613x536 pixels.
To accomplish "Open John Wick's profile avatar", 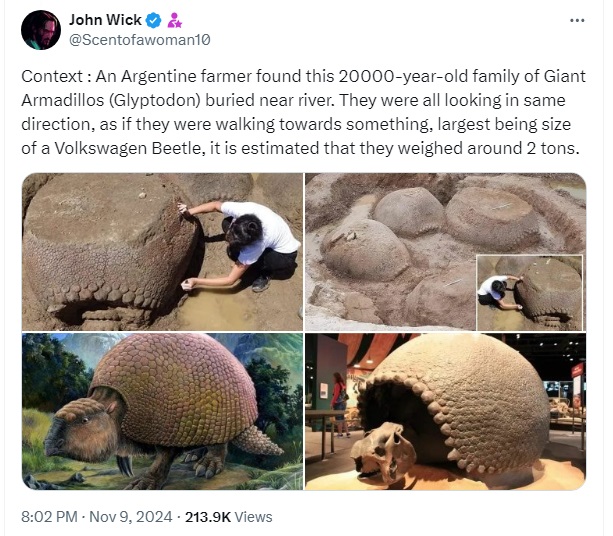I will point(41,30).
